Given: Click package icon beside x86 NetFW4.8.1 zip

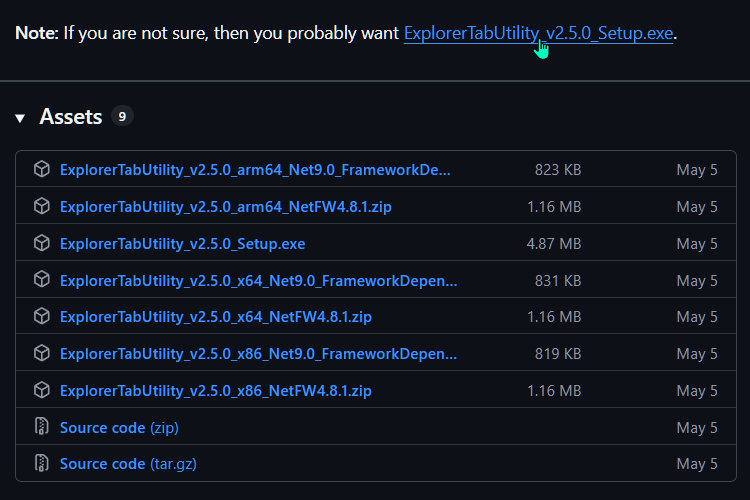Looking at the screenshot, I should 42,391.
